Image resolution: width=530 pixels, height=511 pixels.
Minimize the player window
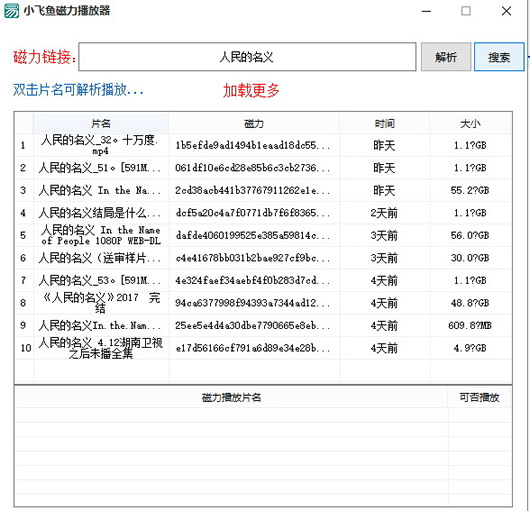[426, 11]
